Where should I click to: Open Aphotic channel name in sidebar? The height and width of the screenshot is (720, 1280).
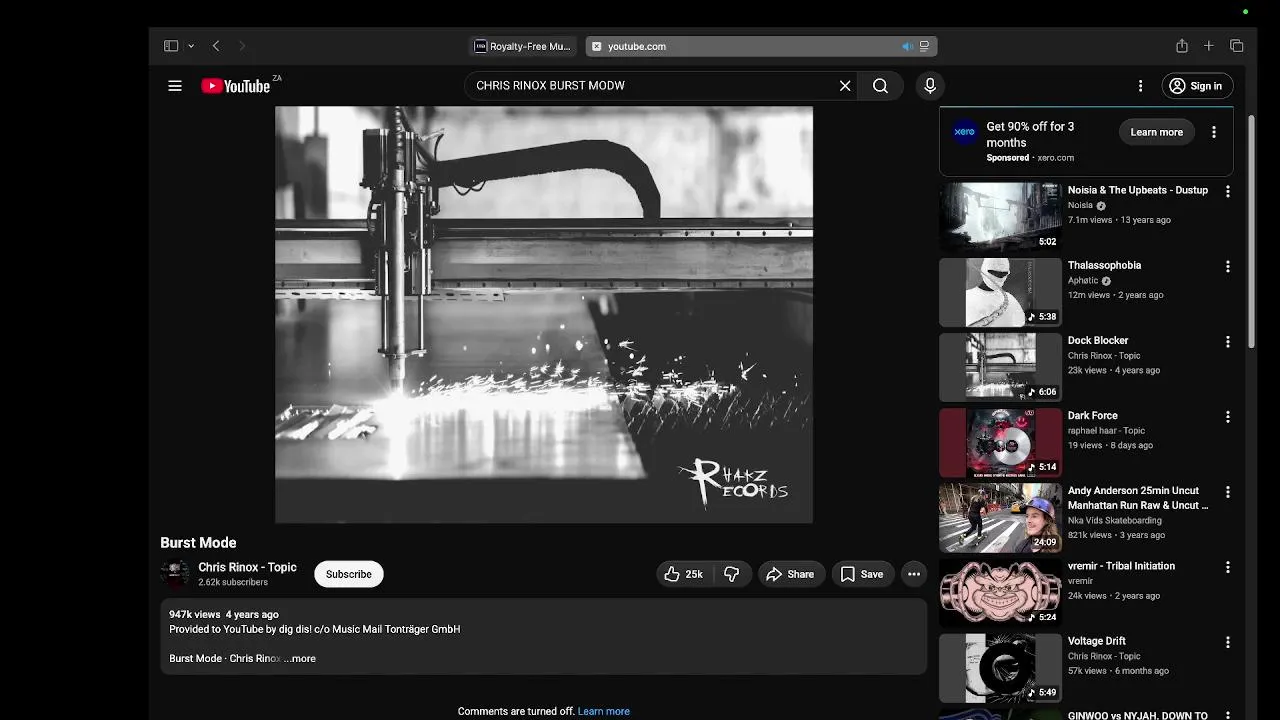[x=1083, y=281]
